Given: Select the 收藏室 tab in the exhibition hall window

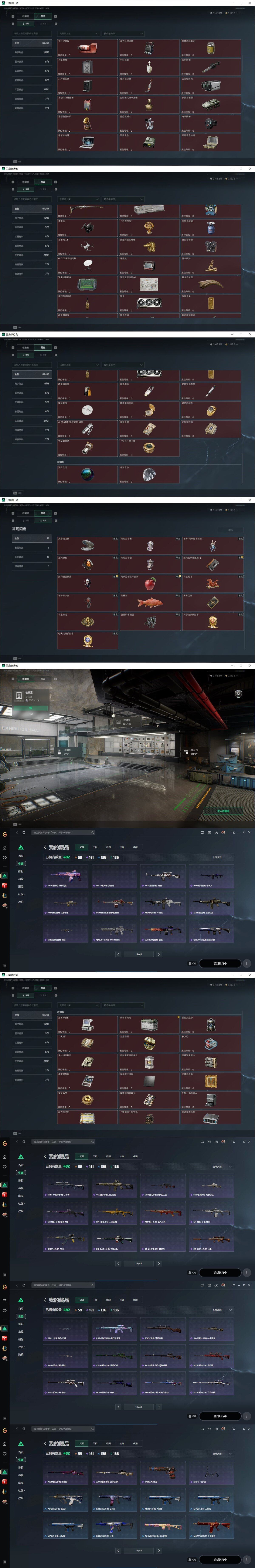Looking at the screenshot, I should pos(25,679).
